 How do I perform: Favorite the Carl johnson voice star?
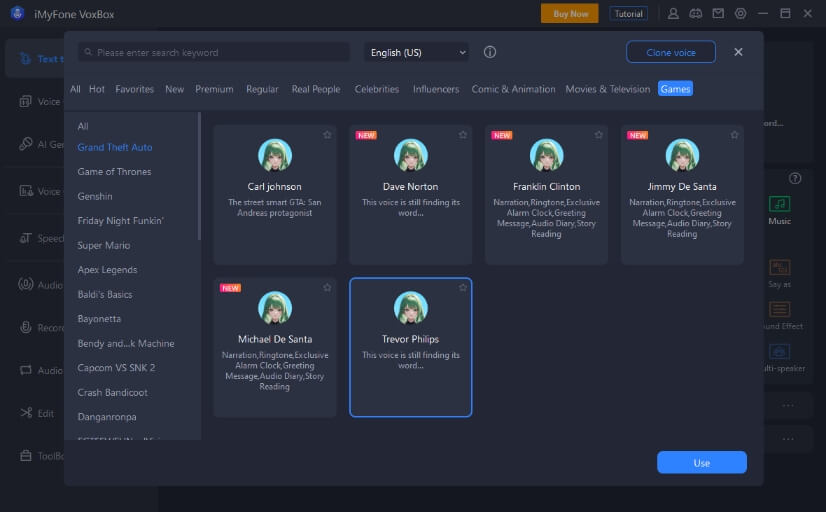327,135
